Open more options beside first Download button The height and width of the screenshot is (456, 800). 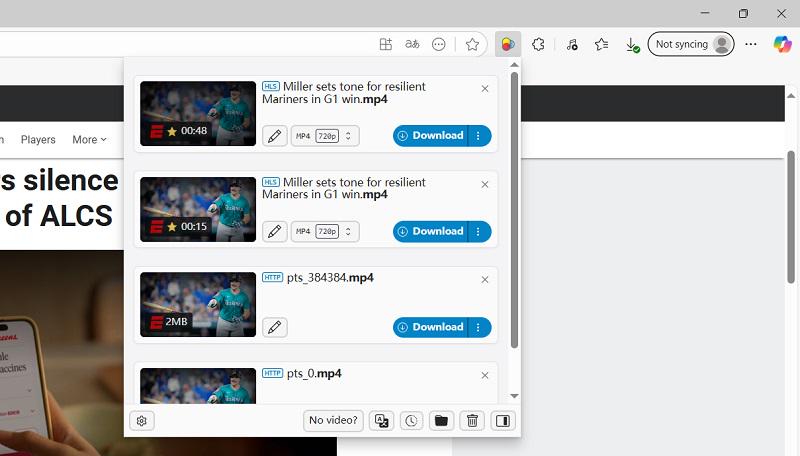coord(479,136)
